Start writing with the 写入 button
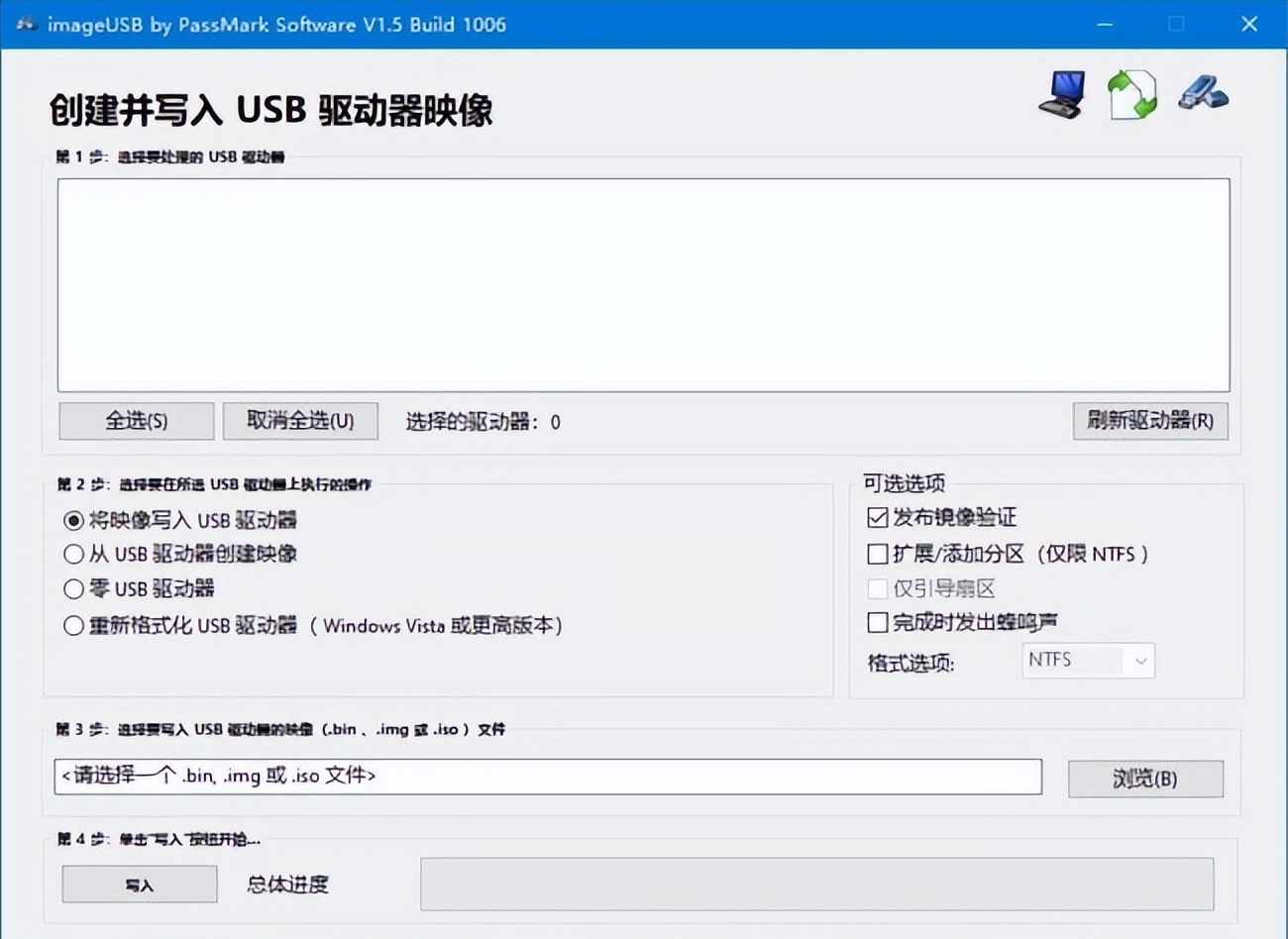Image resolution: width=1288 pixels, height=939 pixels. (138, 884)
